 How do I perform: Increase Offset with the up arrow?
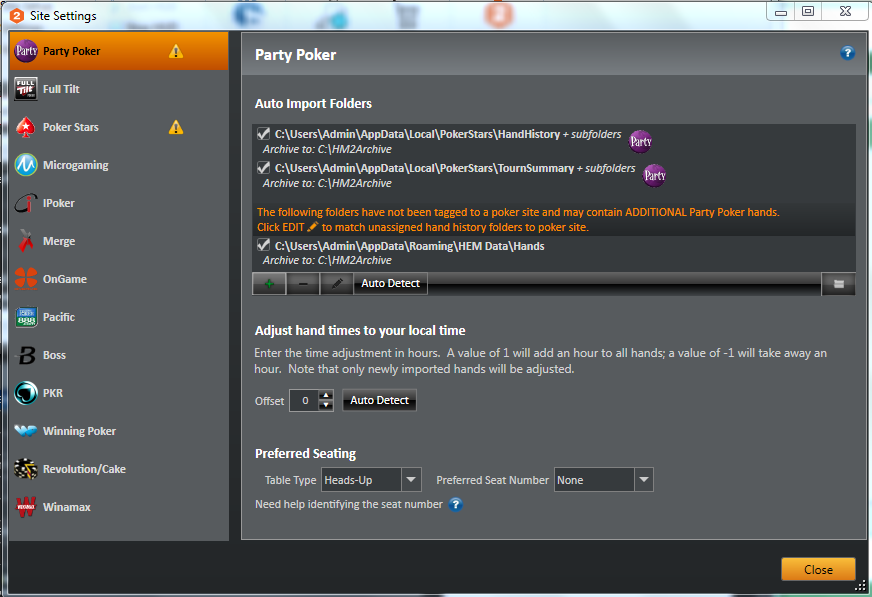326,395
